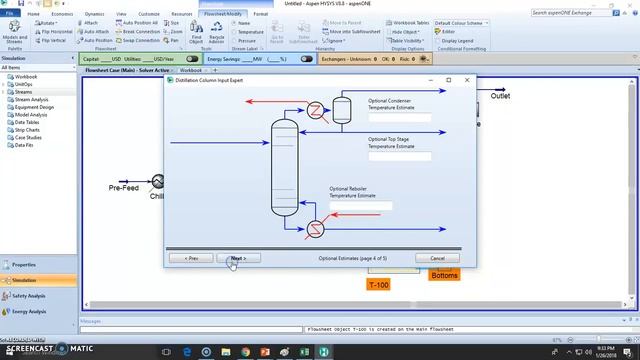Screen dimensions: 640x360
Task: Click the Optional Reboiler Temperature Estimate field
Action: tap(361, 206)
